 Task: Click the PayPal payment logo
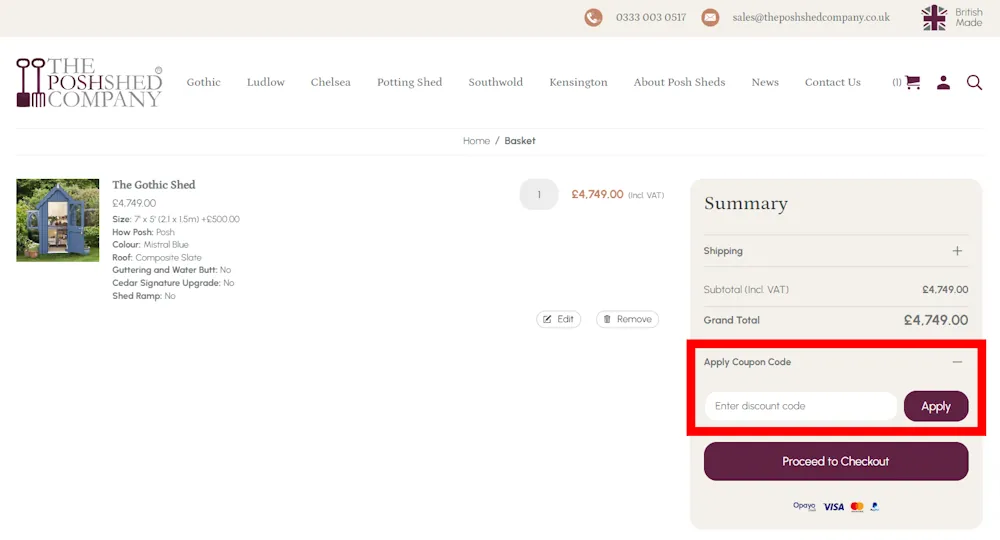[x=874, y=506]
